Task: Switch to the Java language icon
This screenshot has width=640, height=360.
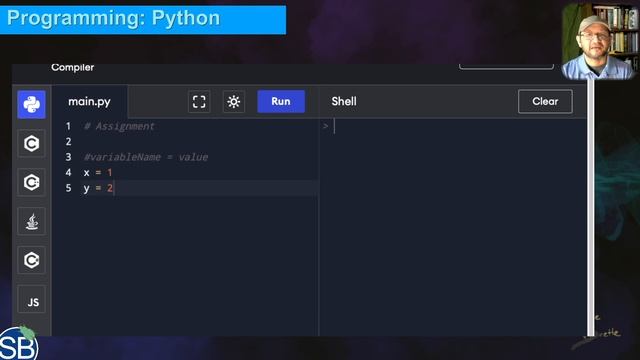Action: click(x=31, y=221)
